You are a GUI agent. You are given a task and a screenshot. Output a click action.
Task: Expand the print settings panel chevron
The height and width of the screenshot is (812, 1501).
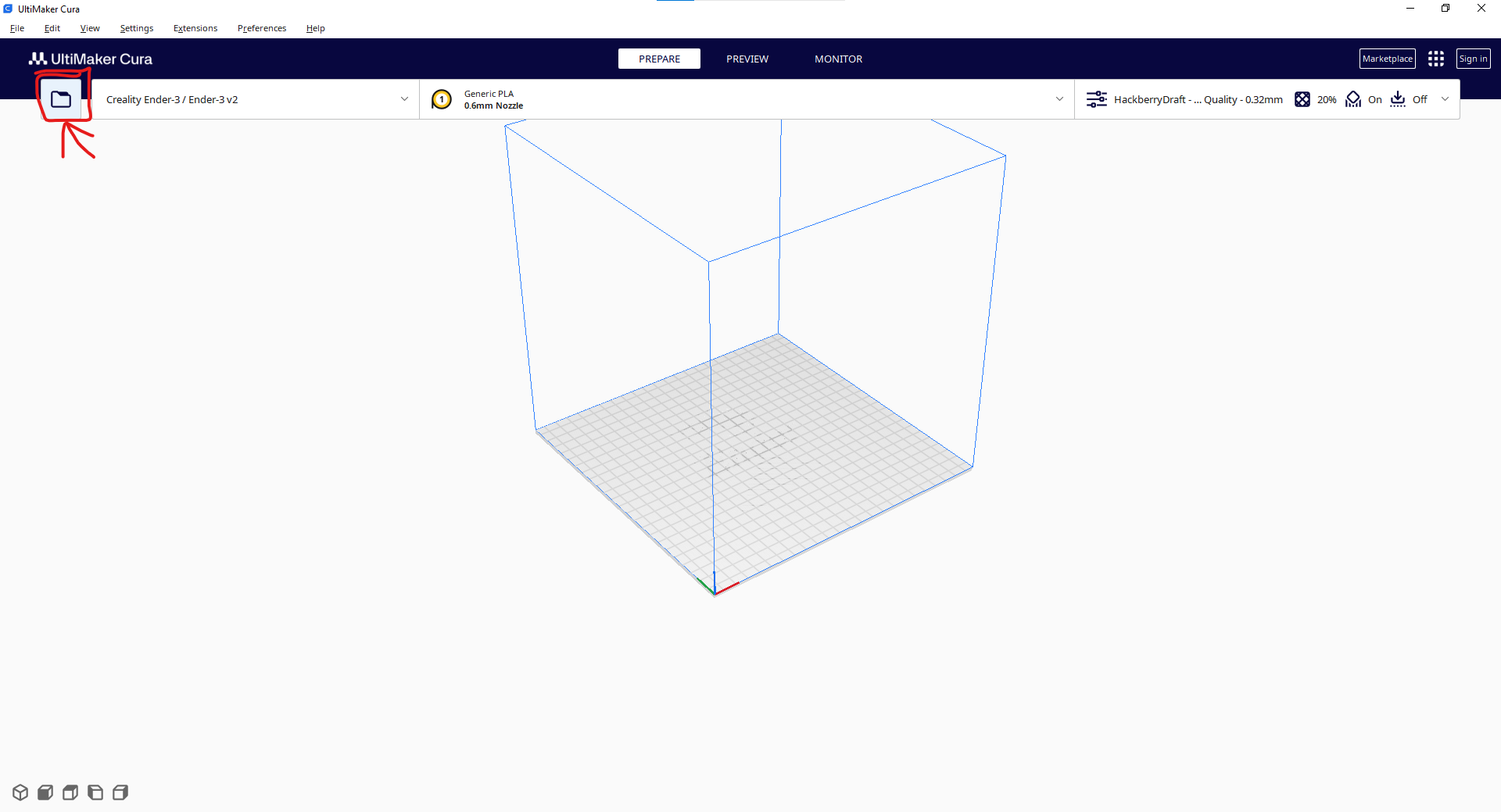(1445, 99)
